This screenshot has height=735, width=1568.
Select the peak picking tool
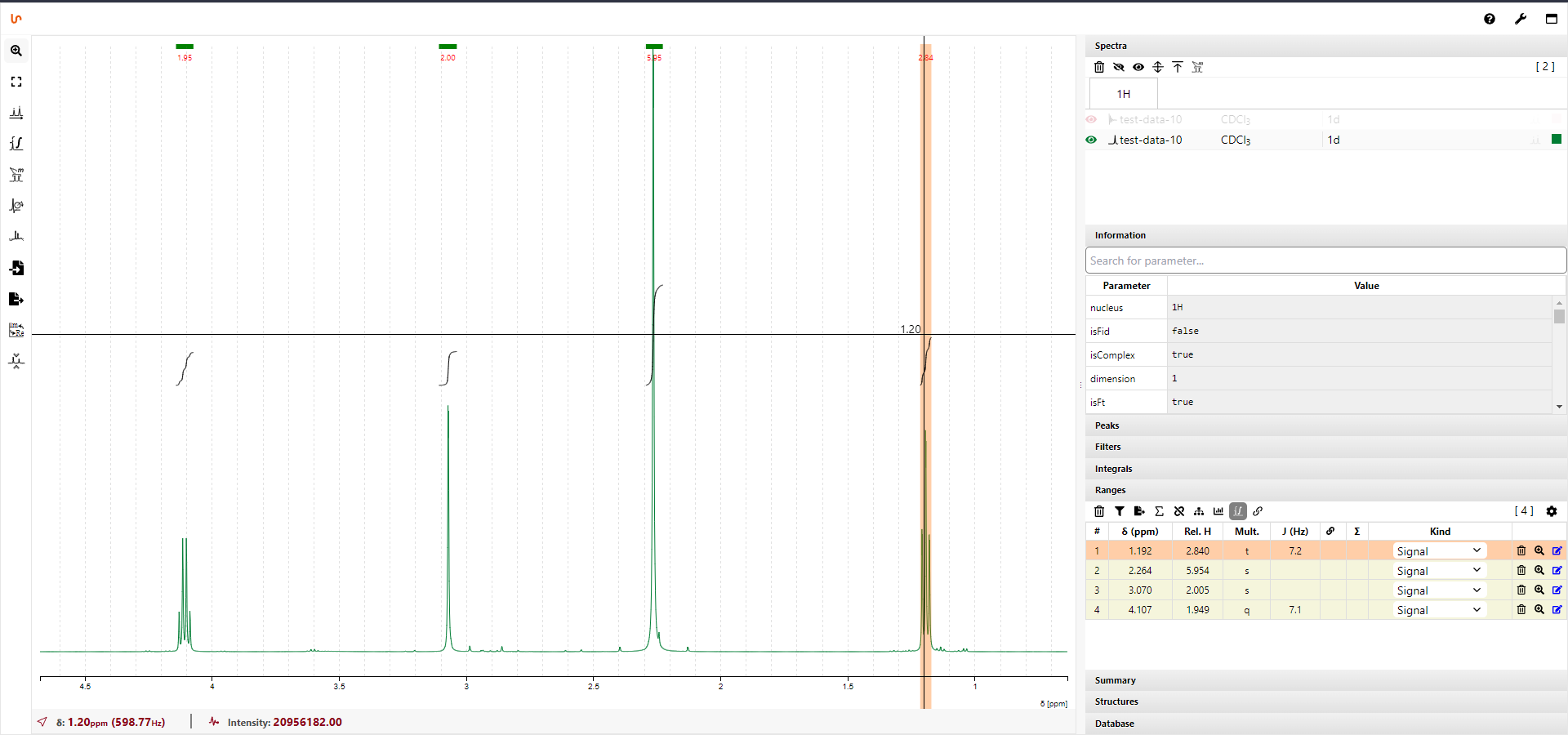(x=16, y=113)
